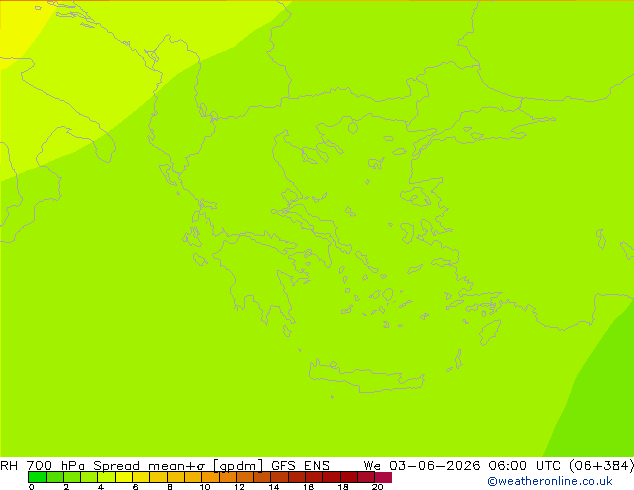Screen dimensions: 634x490
Task: Click the orange legend swatch starting at 10
Action: (210, 477)
